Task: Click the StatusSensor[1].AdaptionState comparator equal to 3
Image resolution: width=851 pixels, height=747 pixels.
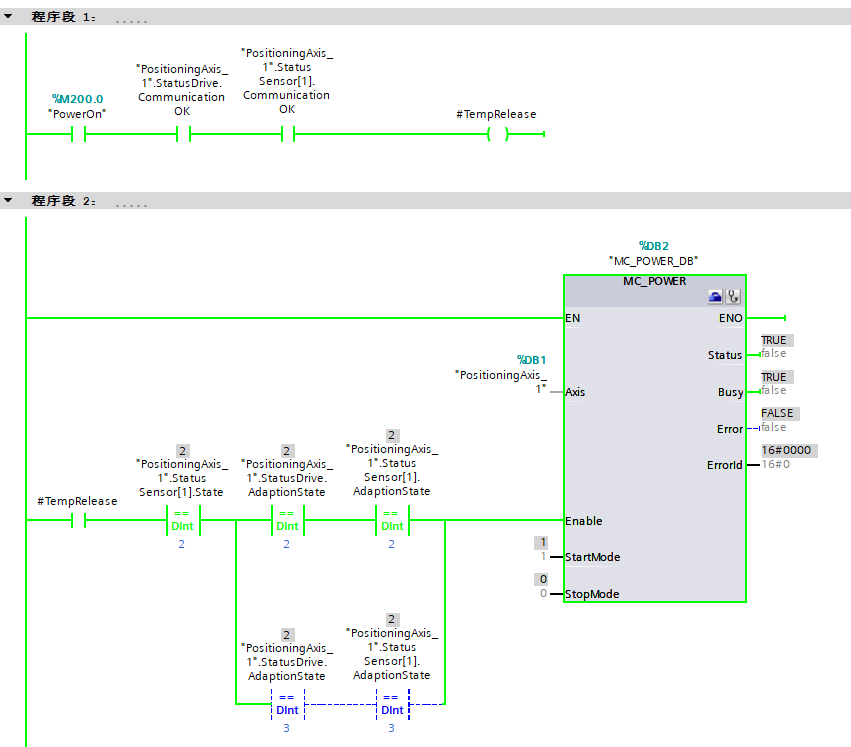Action: pos(391,704)
